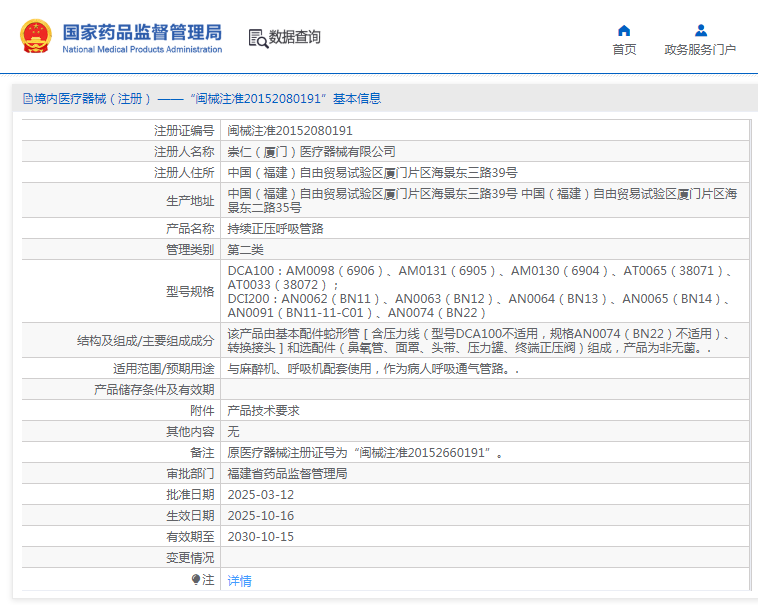Click the National Medical Products Administration subtitle
This screenshot has width=758, height=605.
click(x=142, y=49)
